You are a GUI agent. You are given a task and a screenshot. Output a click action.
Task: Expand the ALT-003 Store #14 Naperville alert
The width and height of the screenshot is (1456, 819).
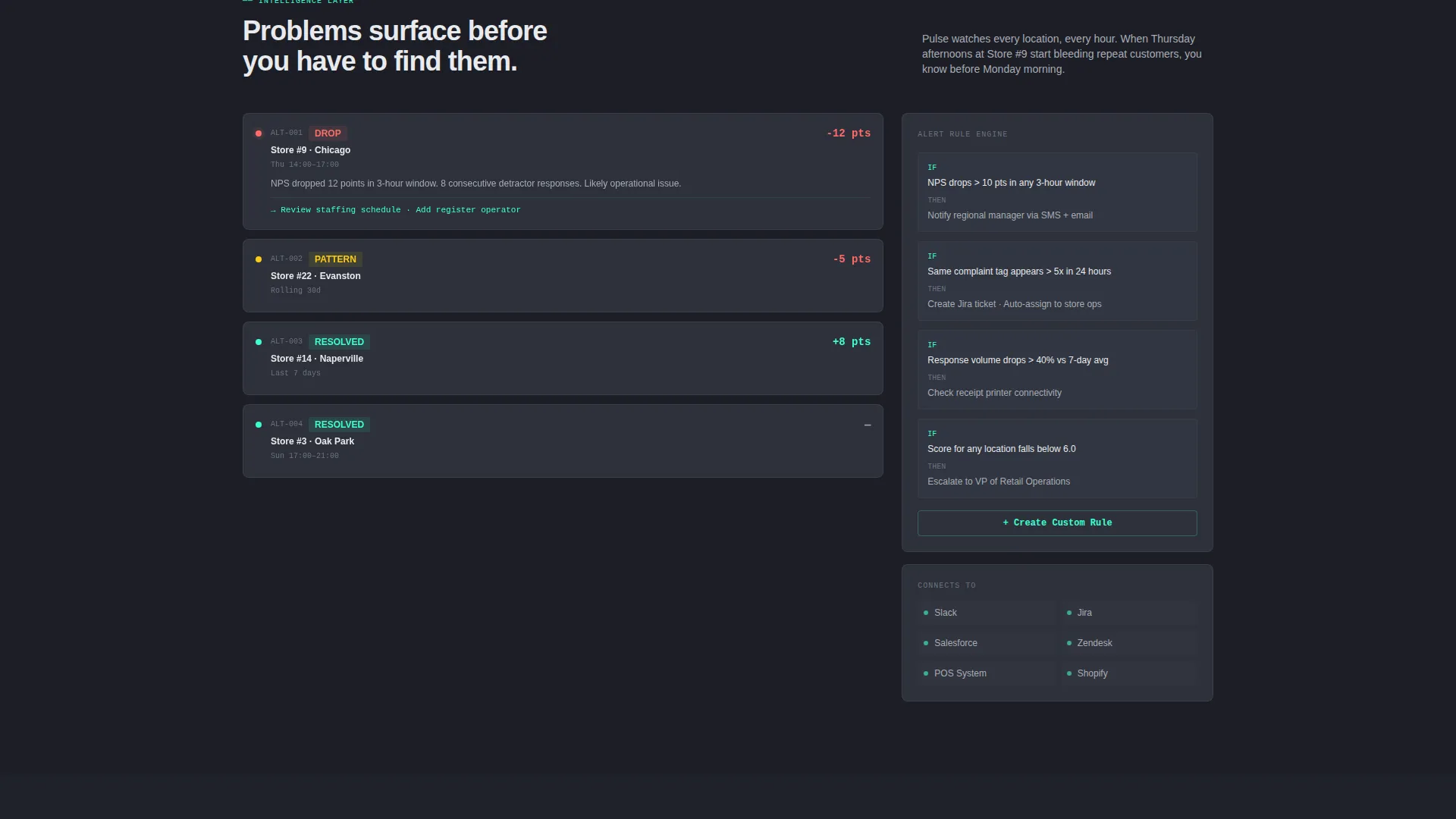pos(563,359)
